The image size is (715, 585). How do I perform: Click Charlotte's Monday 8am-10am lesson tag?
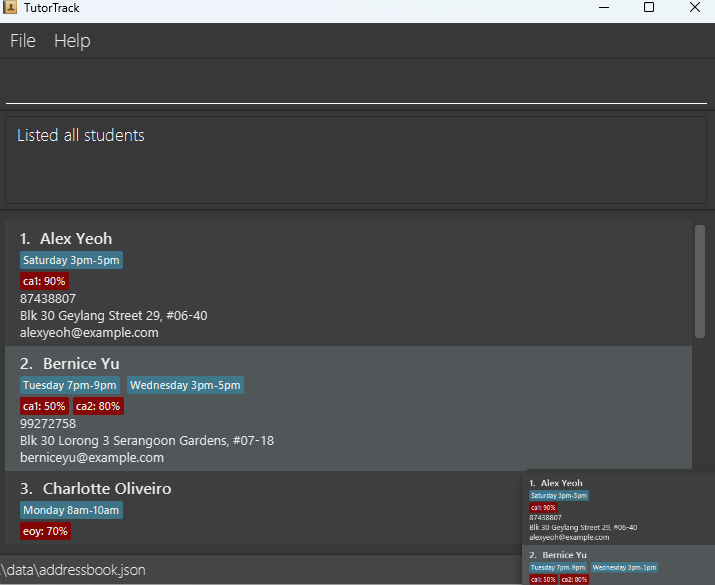pyautogui.click(x=71, y=510)
